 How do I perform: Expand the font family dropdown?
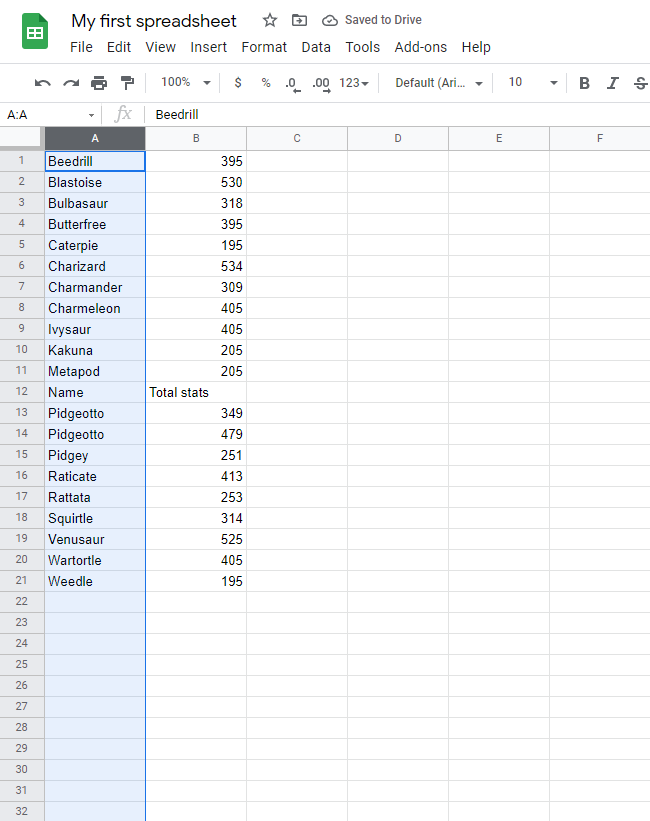(439, 83)
